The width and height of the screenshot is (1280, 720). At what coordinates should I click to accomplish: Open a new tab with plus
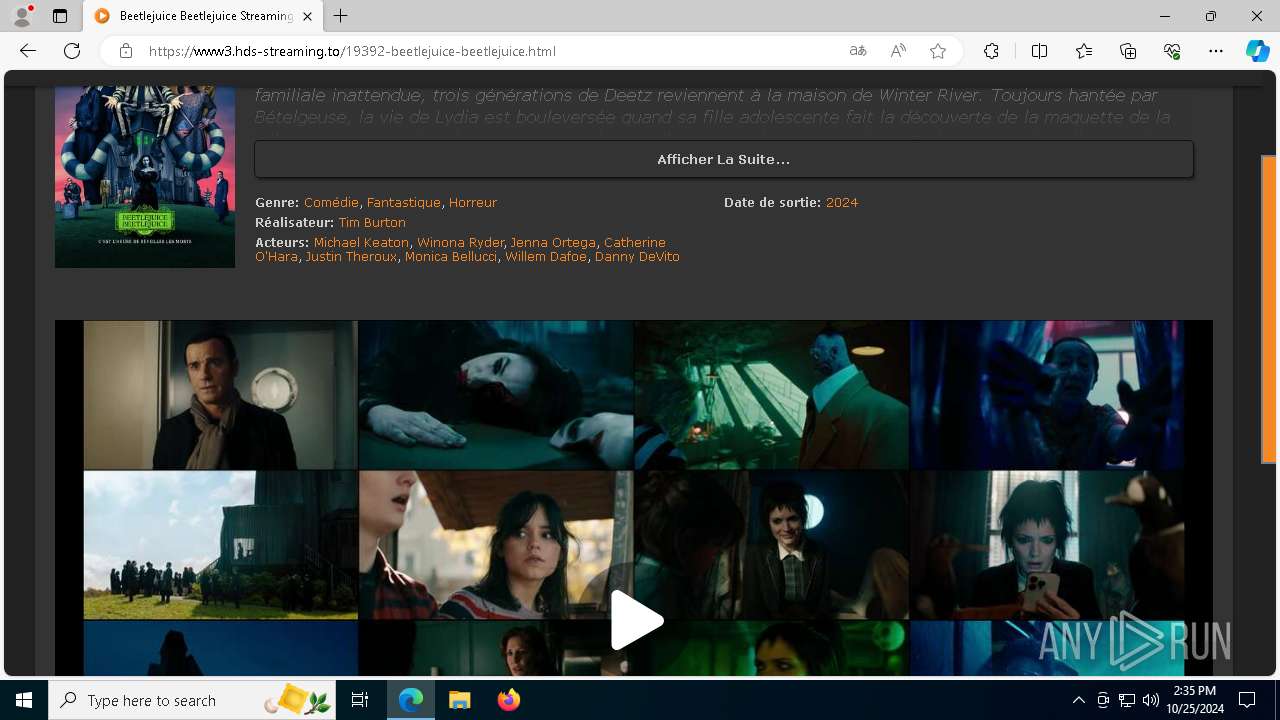click(x=341, y=16)
